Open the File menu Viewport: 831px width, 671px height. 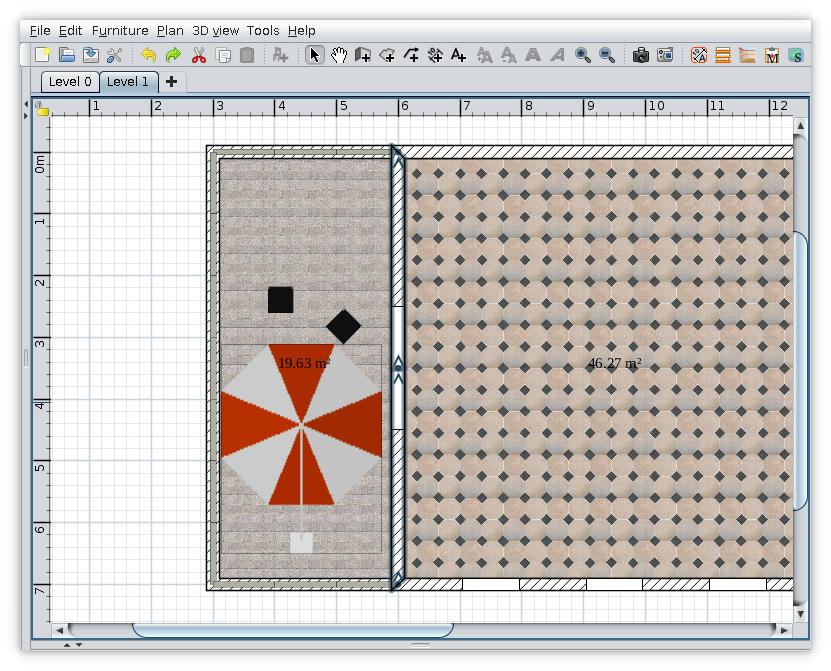(x=40, y=31)
